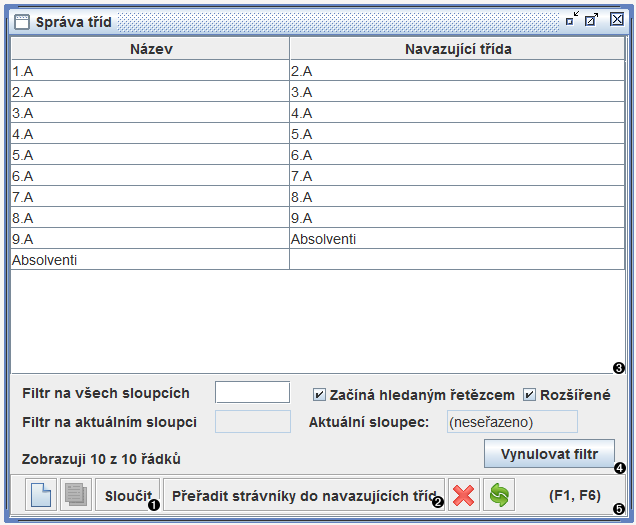Click the green refresh arrows icon
This screenshot has width=636, height=525.
click(499, 495)
